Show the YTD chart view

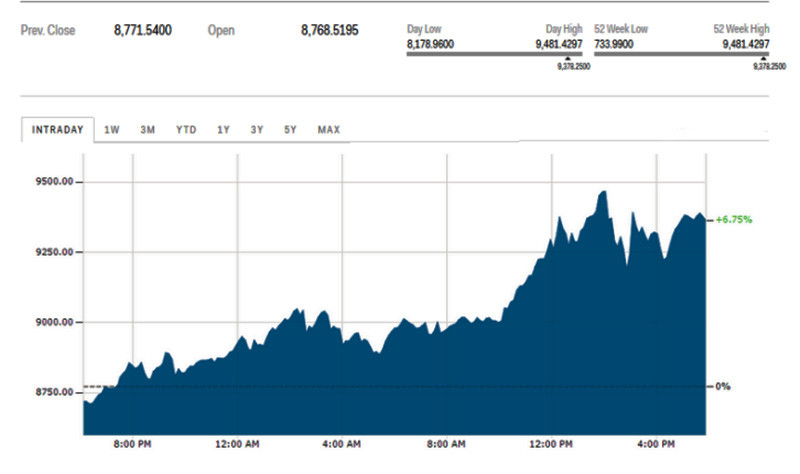tap(186, 130)
